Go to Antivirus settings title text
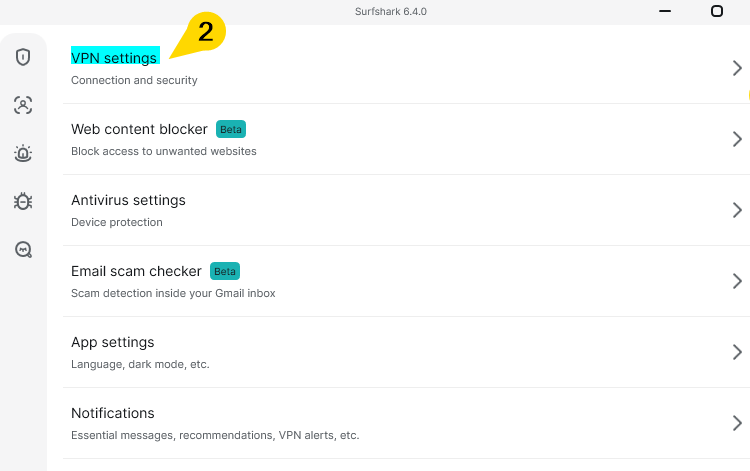This screenshot has width=750, height=471. click(128, 200)
